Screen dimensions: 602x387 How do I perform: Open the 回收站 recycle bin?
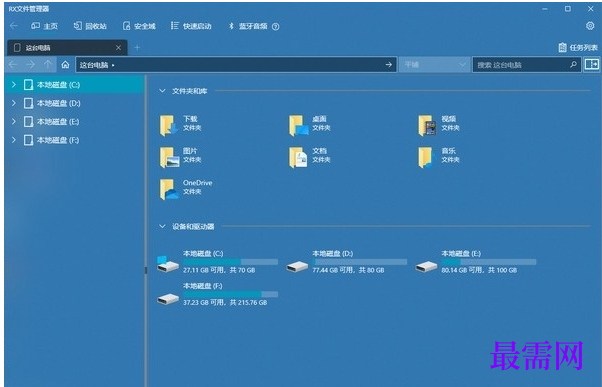point(90,26)
